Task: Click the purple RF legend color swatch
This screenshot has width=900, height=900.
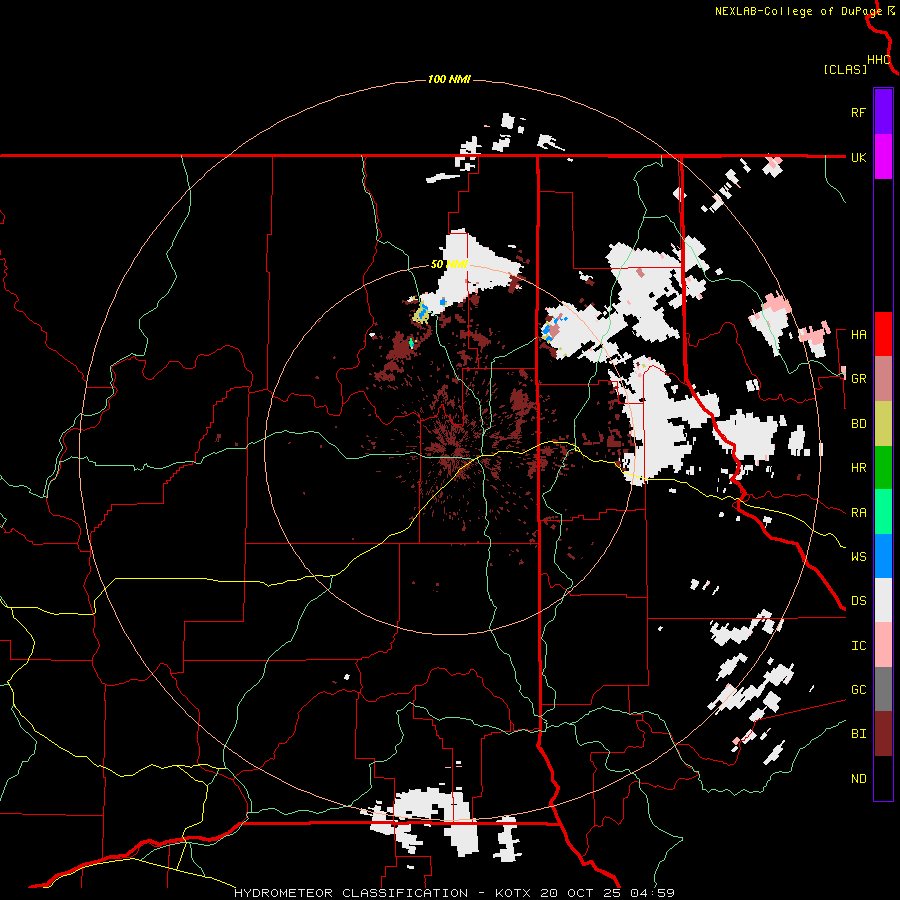Action: (x=883, y=112)
